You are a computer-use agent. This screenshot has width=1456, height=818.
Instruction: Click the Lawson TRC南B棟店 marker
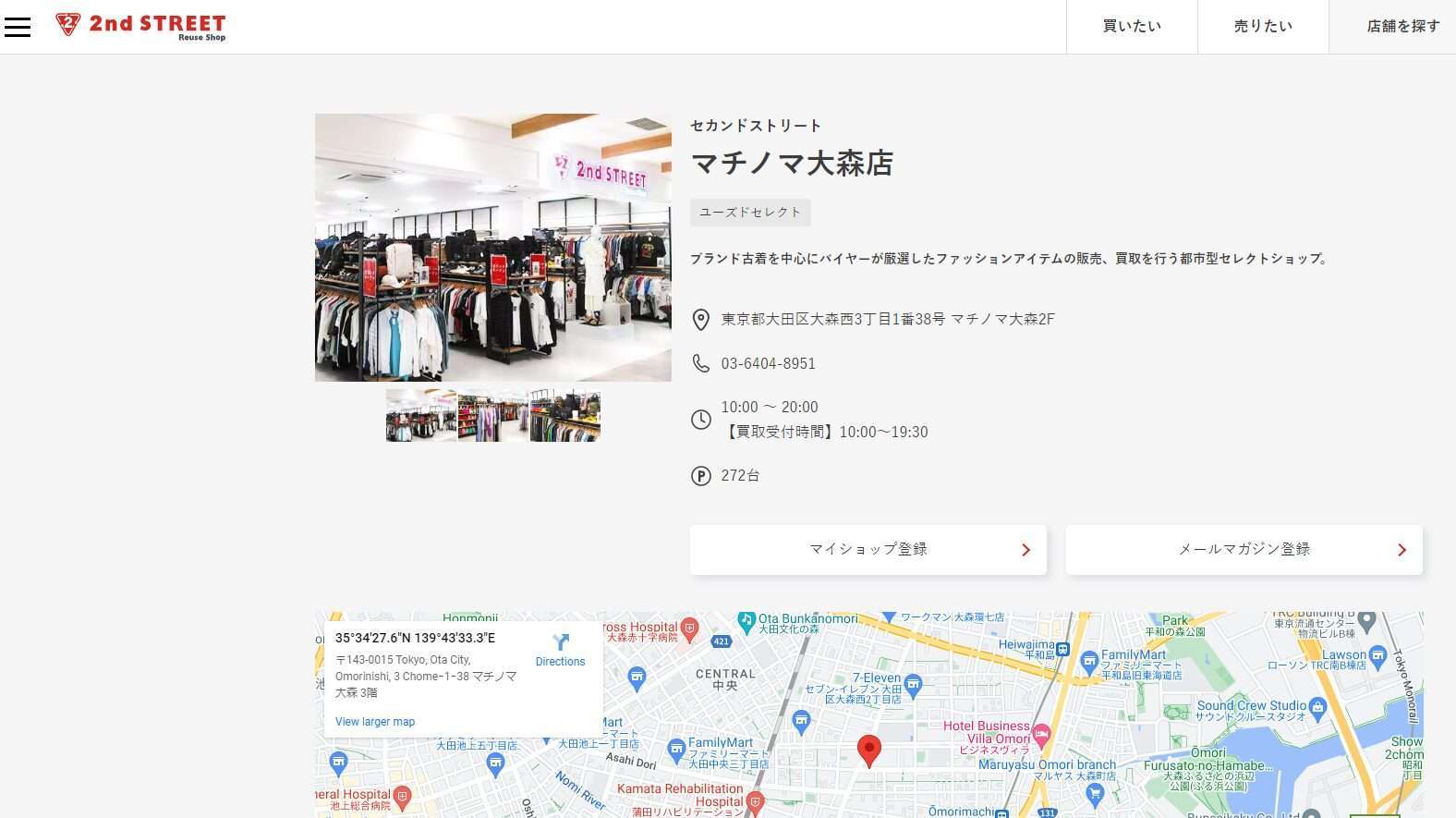[x=1377, y=655]
